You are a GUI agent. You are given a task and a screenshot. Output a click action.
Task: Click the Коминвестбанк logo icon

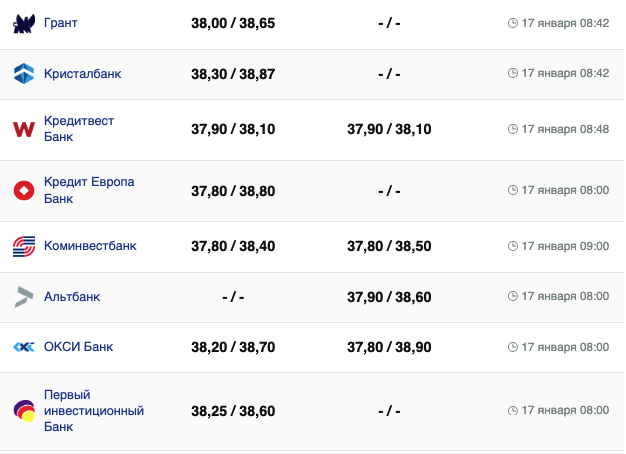click(24, 246)
